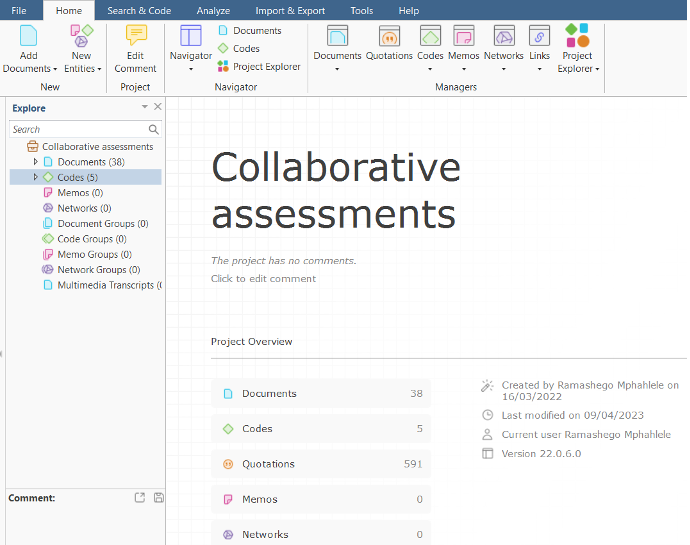Screen dimensions: 690x545
Task: Open the Quotations manager
Action: point(389,38)
